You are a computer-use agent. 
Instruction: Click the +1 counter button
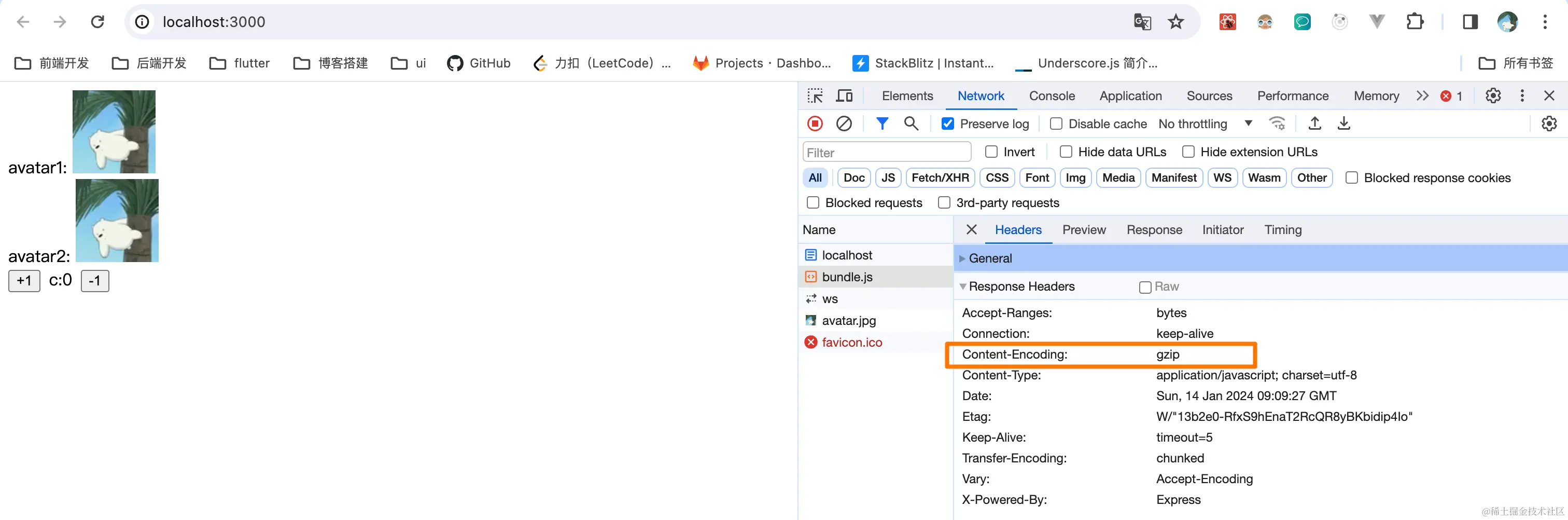point(24,281)
